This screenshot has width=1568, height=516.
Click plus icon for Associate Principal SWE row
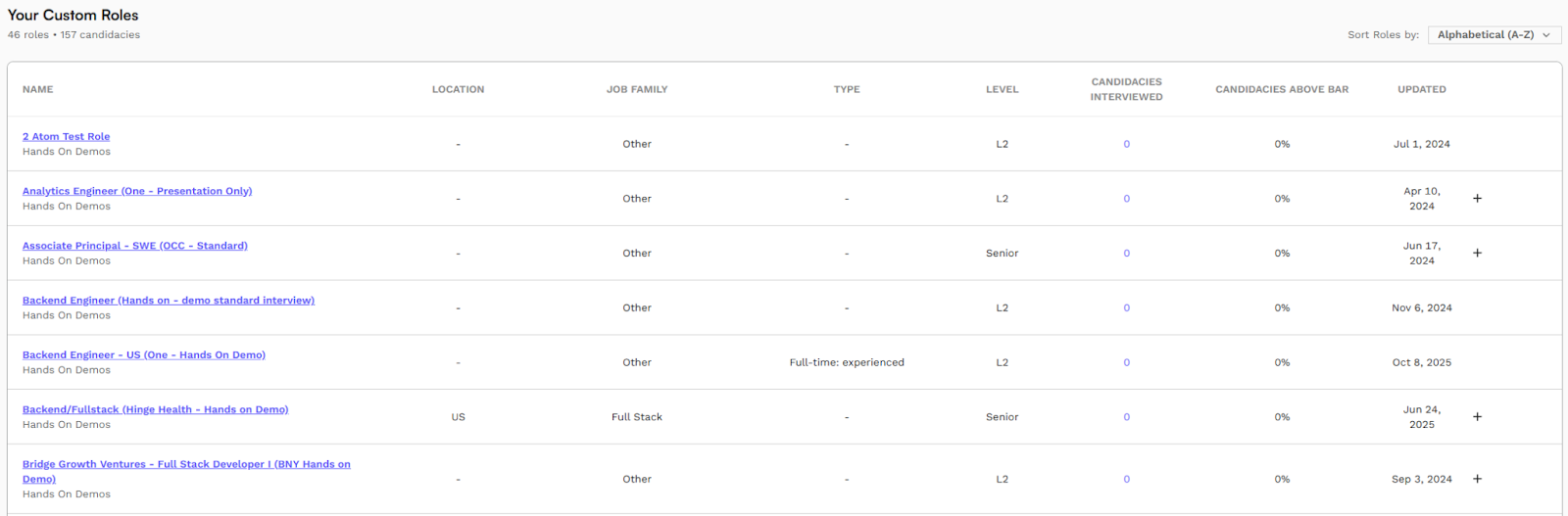(x=1477, y=254)
